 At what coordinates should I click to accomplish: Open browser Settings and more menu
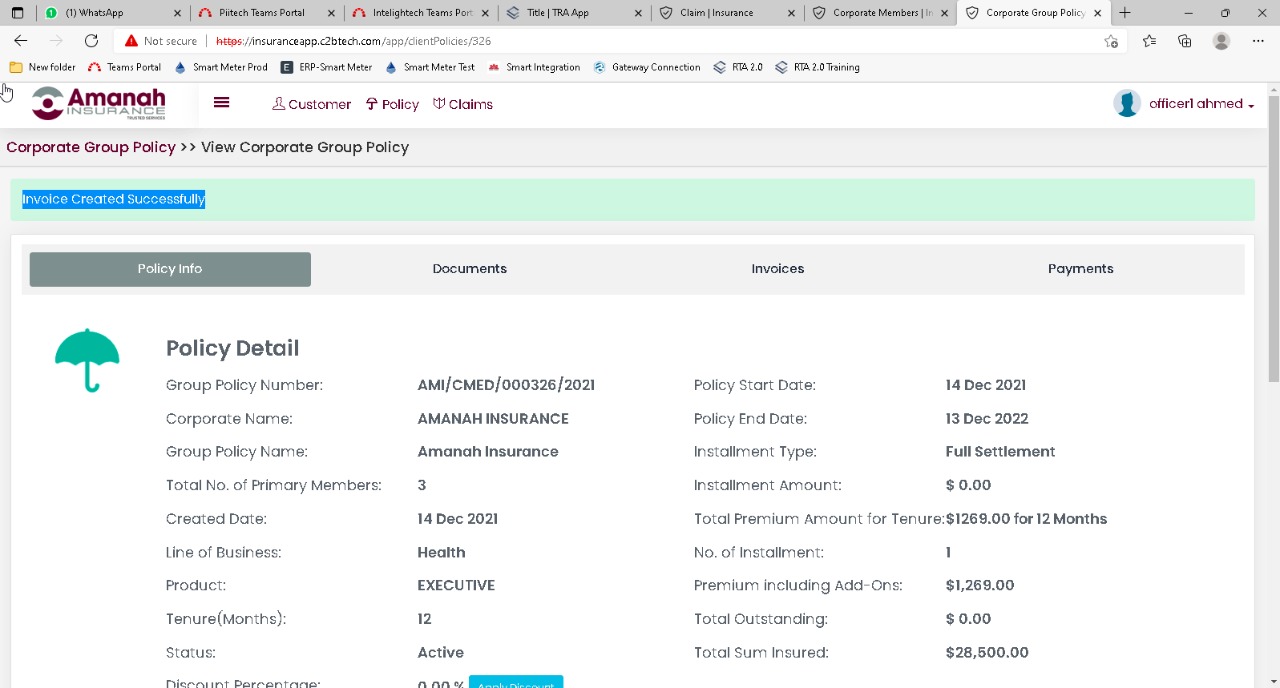coord(1258,41)
